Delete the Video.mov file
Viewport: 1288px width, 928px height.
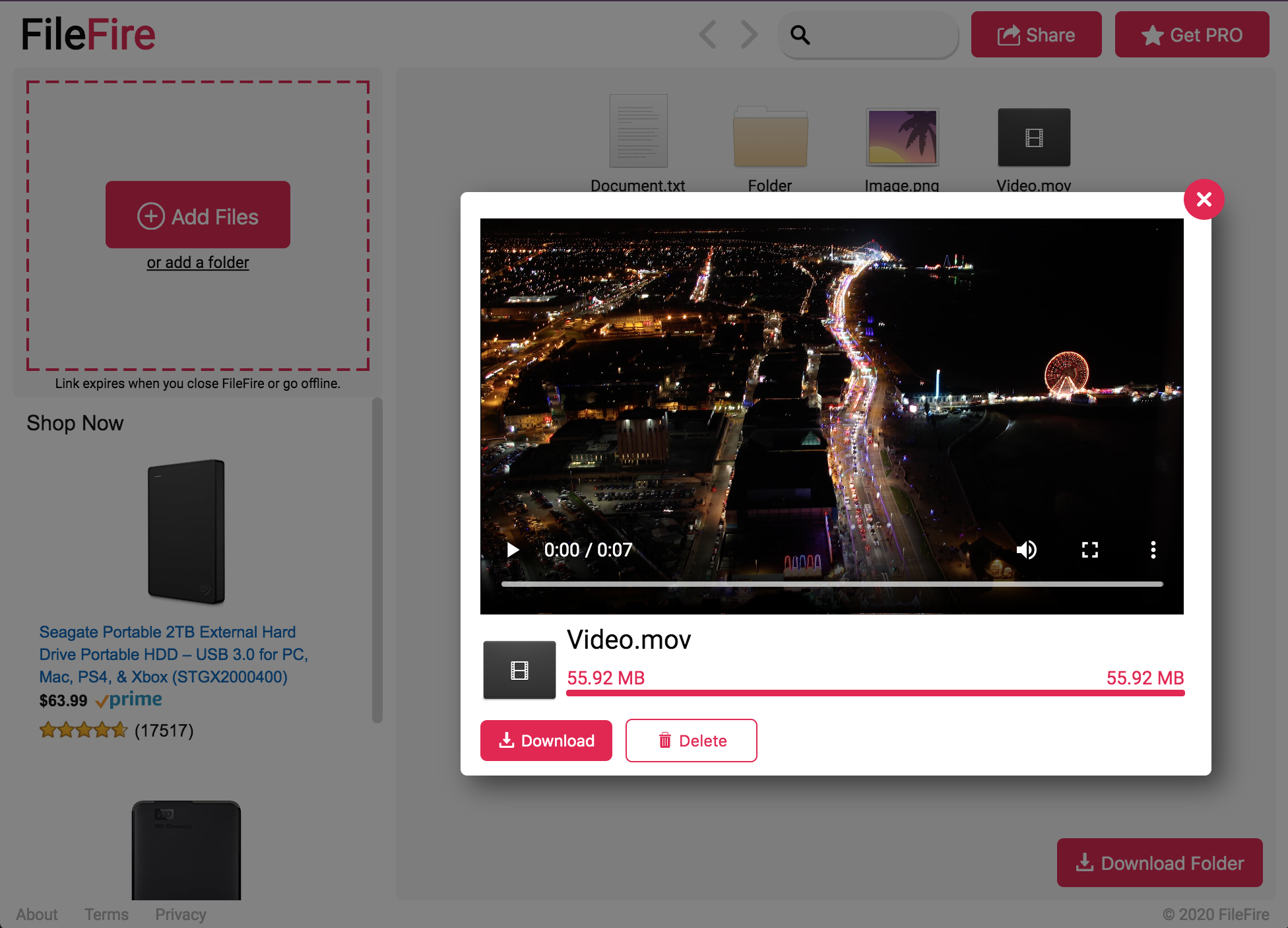coord(691,741)
